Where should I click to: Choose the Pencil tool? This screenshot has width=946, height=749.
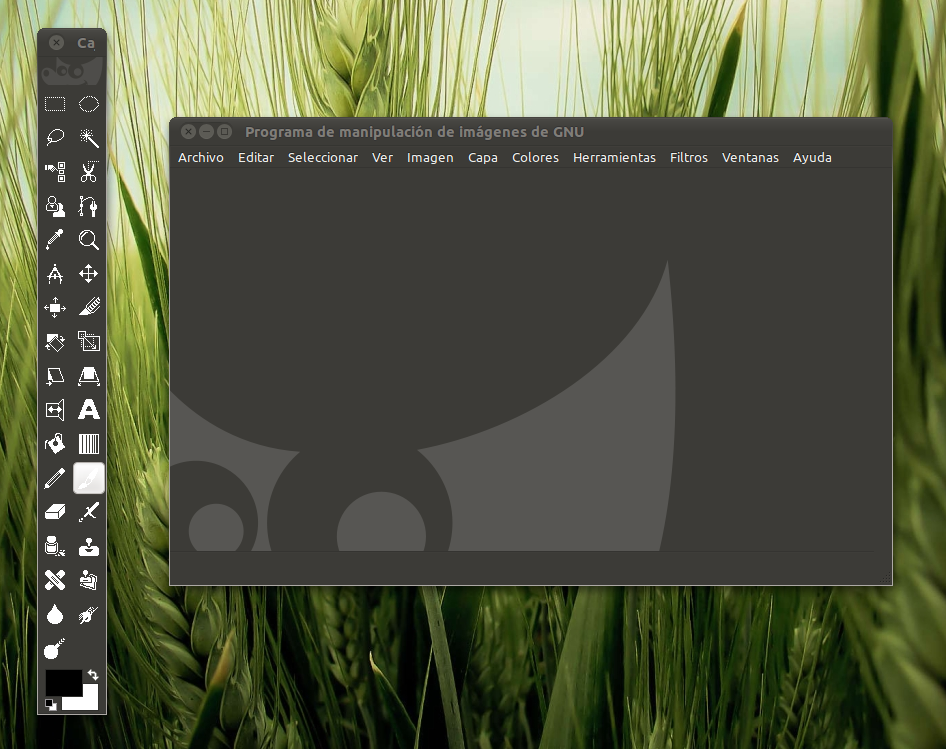click(x=55, y=479)
